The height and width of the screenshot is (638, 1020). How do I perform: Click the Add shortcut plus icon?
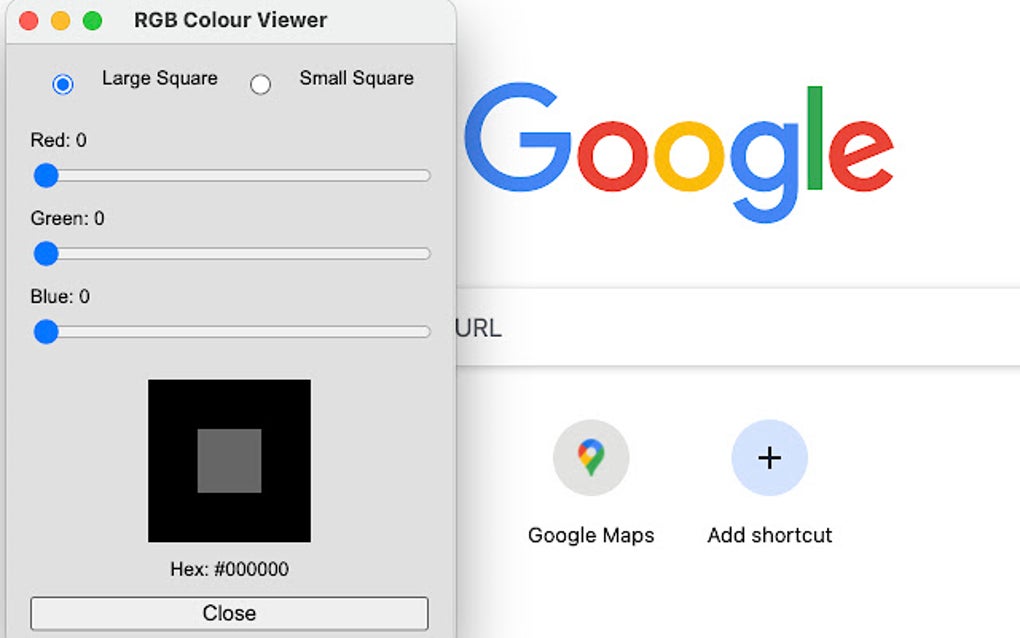(x=769, y=457)
